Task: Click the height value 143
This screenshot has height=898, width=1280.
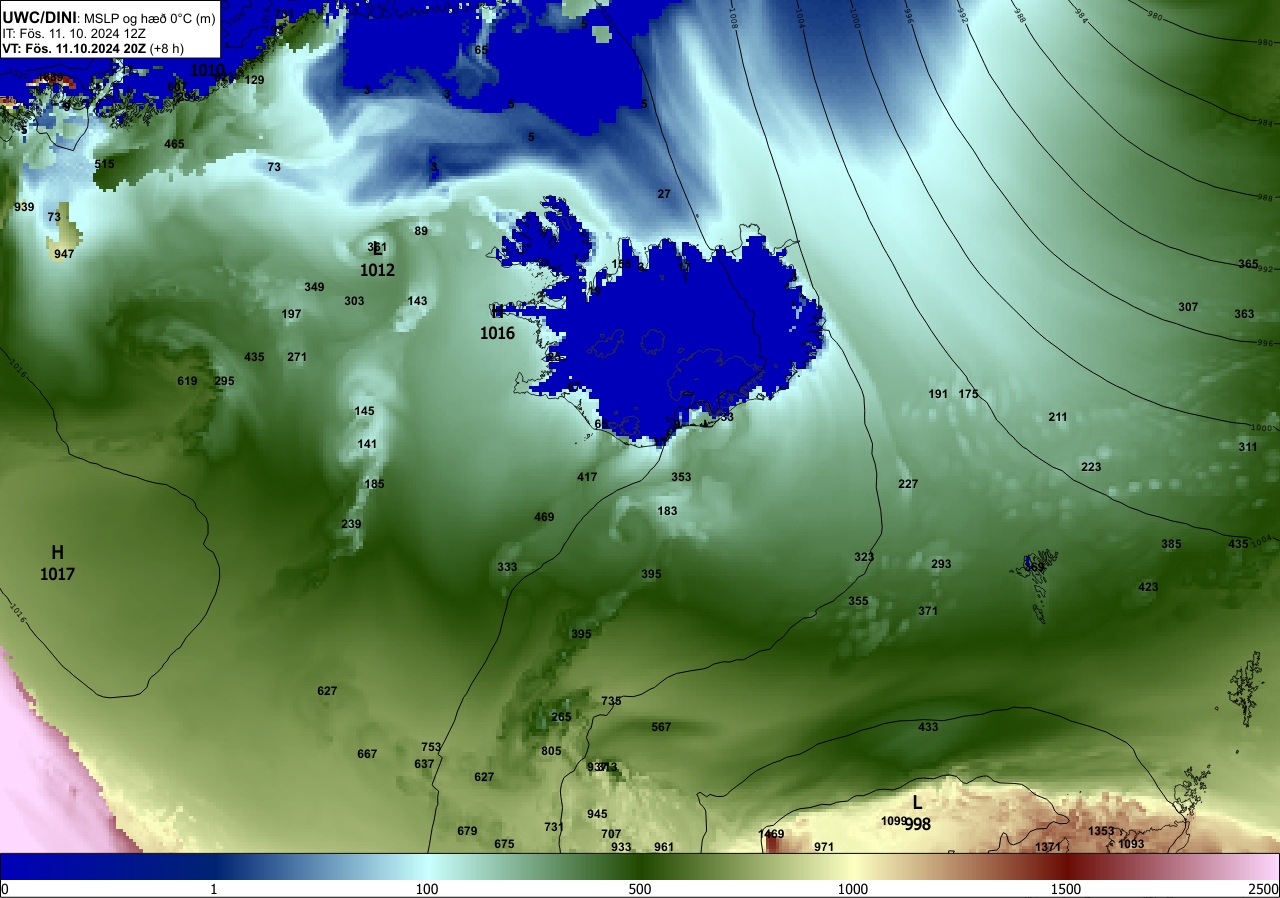Action: tap(417, 301)
